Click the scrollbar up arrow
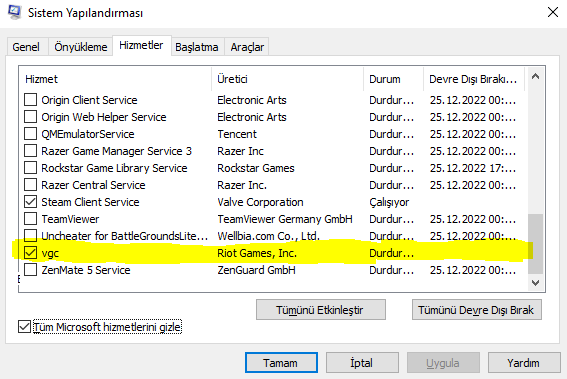This screenshot has width=567, height=379. click(x=536, y=77)
